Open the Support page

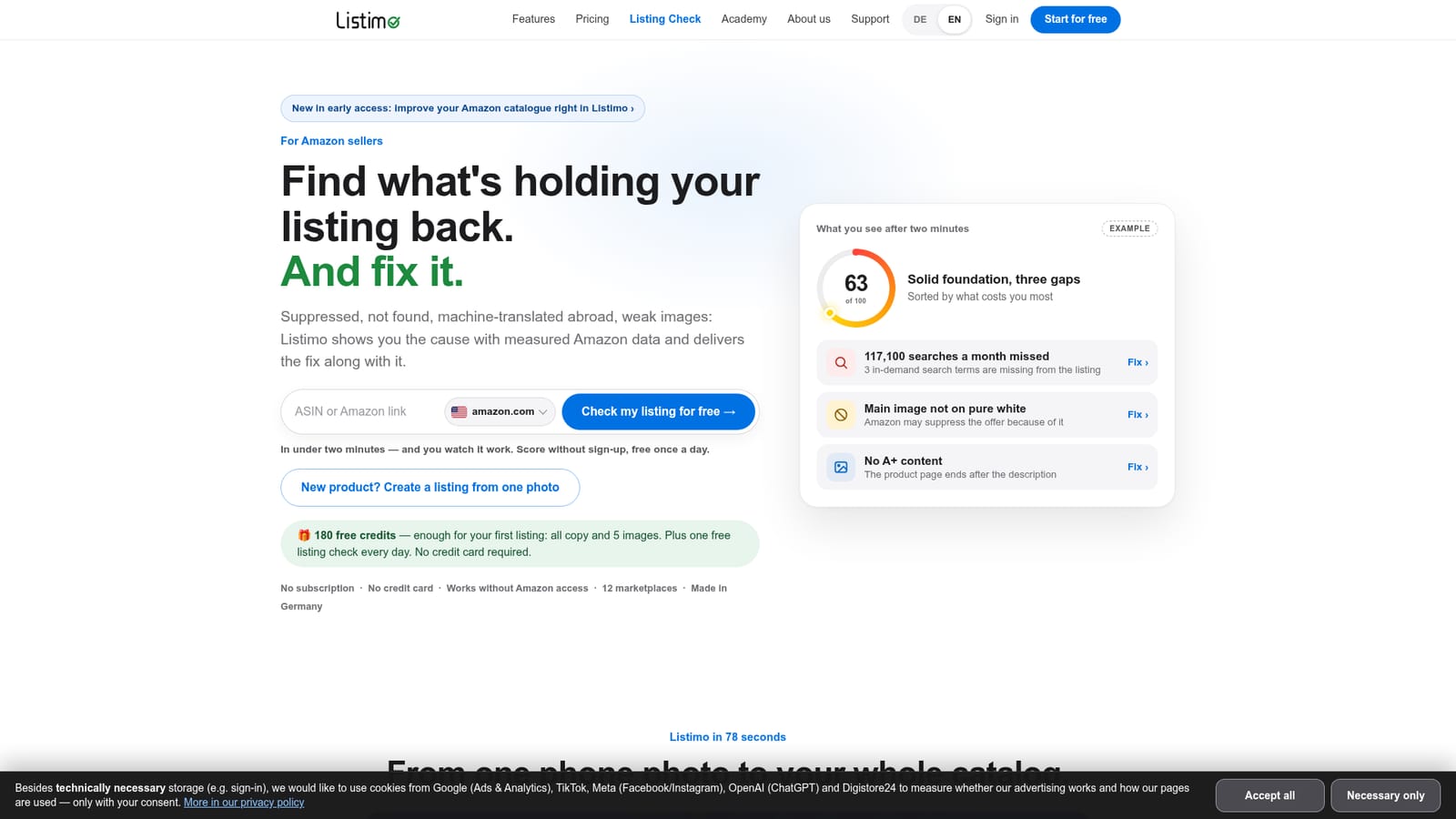[870, 19]
